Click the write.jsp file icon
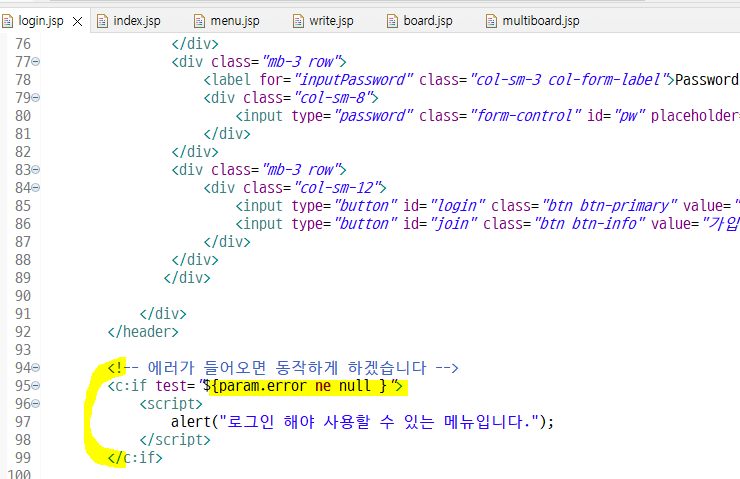The width and height of the screenshot is (740, 479). tap(298, 21)
